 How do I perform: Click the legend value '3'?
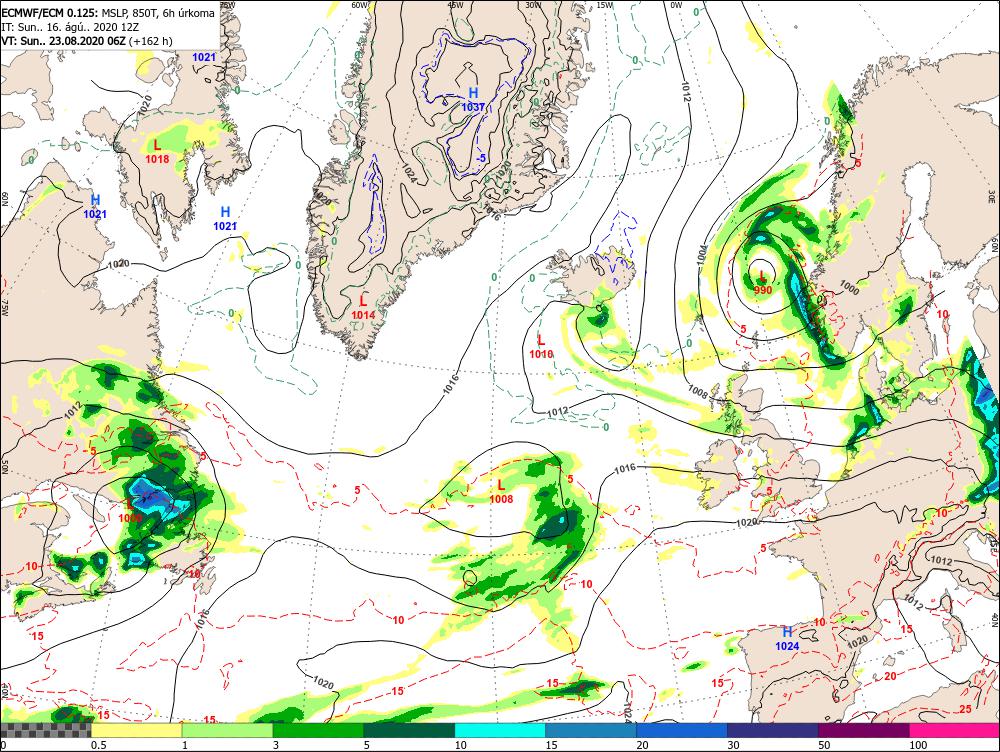point(276,745)
